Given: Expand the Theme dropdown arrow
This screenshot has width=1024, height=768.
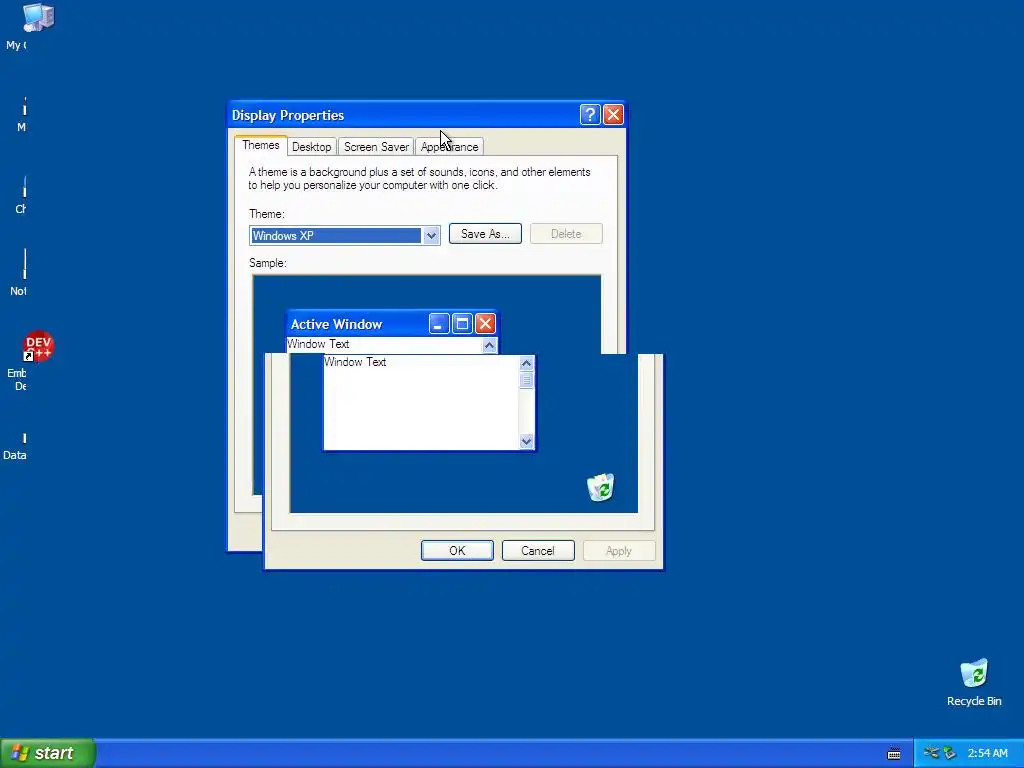Looking at the screenshot, I should click(x=431, y=236).
